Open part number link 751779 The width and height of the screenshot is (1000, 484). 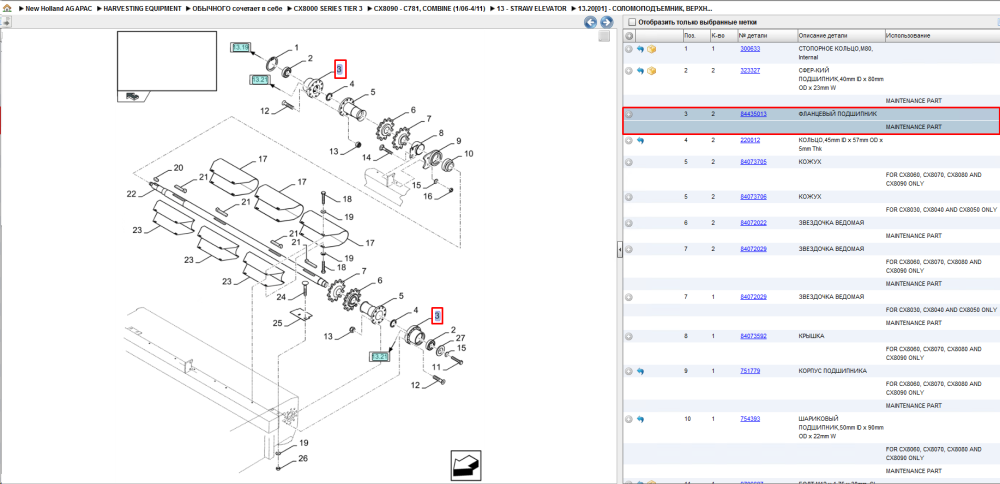749,370
